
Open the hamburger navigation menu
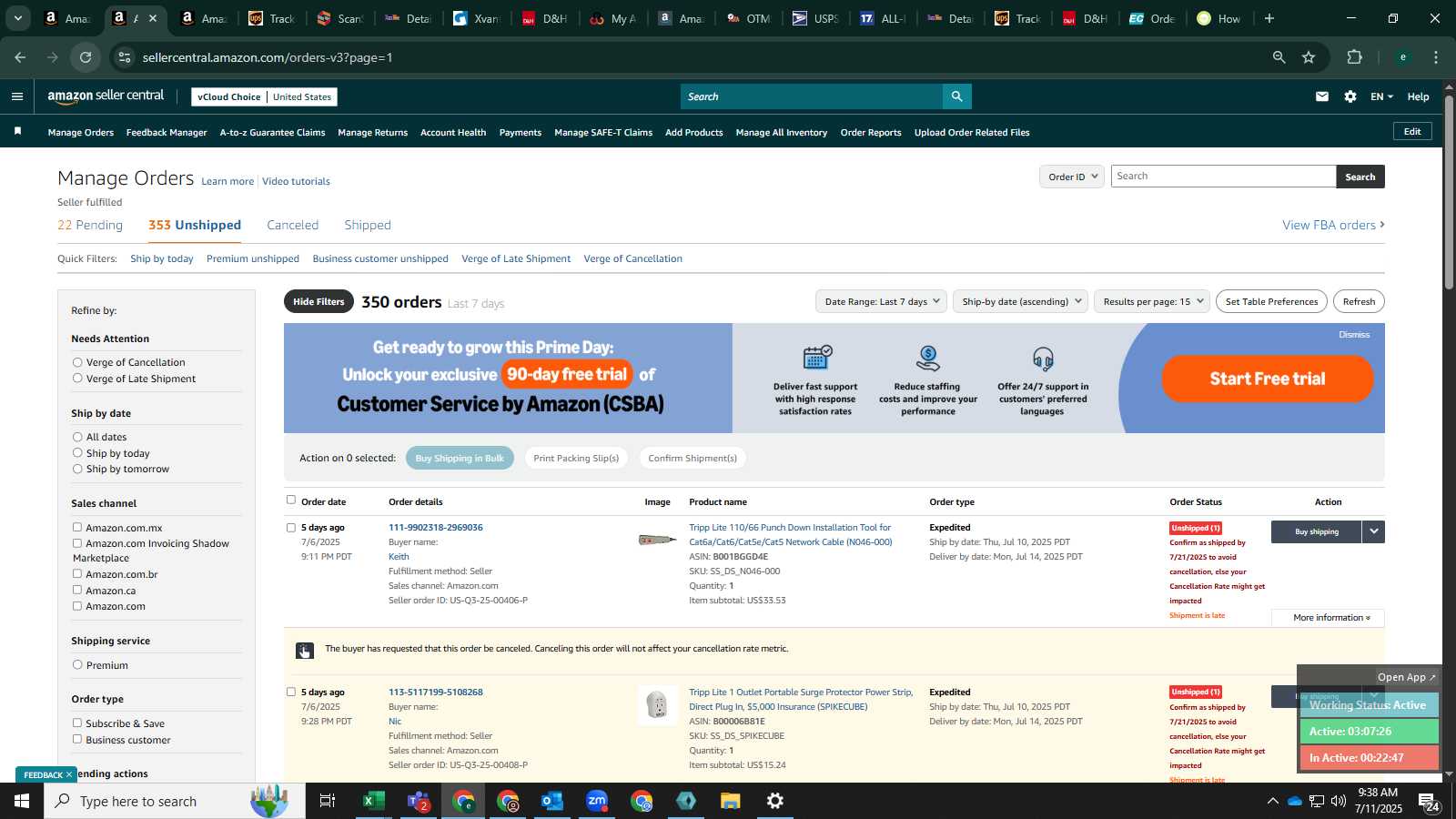coord(17,96)
